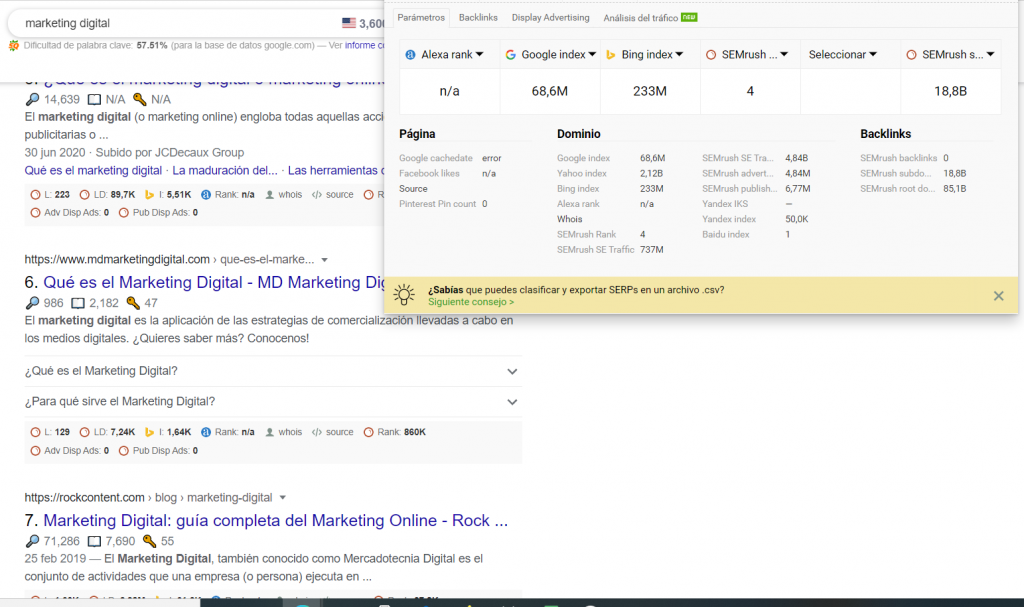Click the page icon next to 2,182
1024x607 pixels.
[x=78, y=303]
